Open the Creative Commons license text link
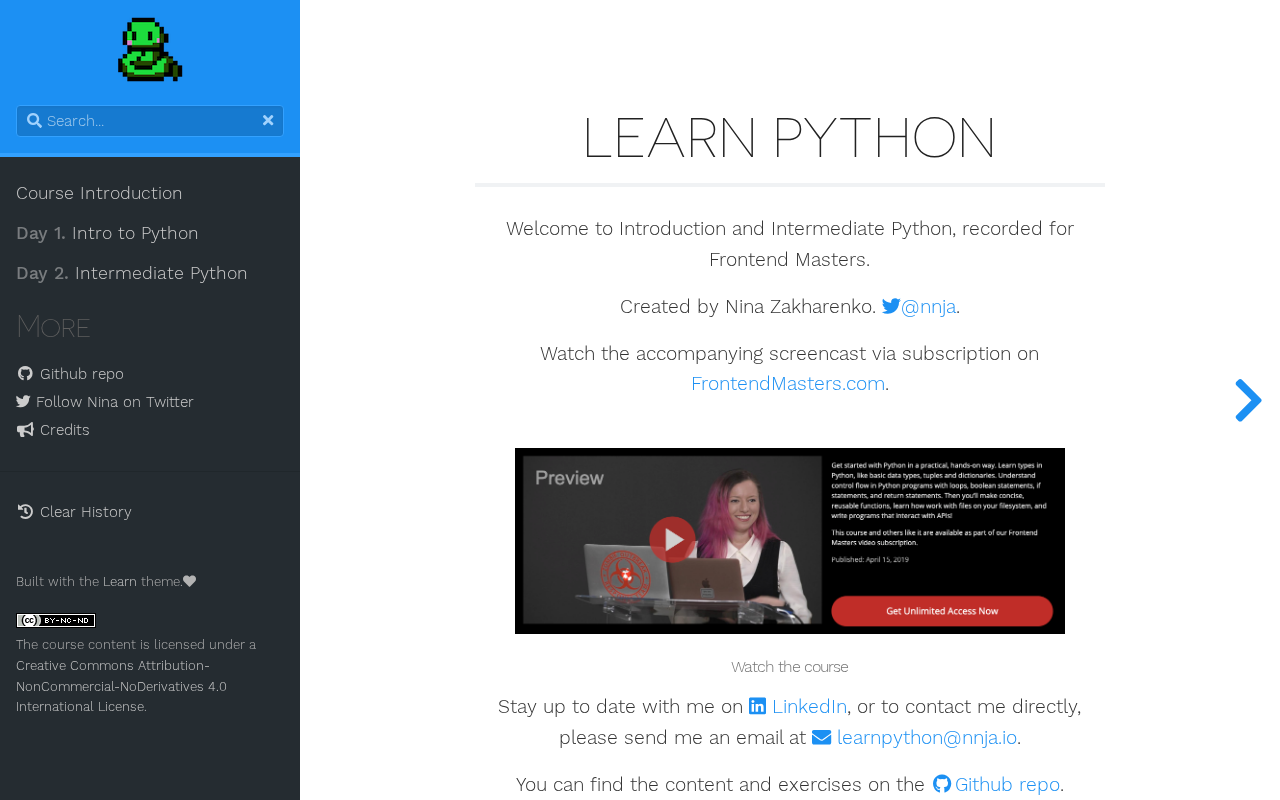 tap(121, 686)
